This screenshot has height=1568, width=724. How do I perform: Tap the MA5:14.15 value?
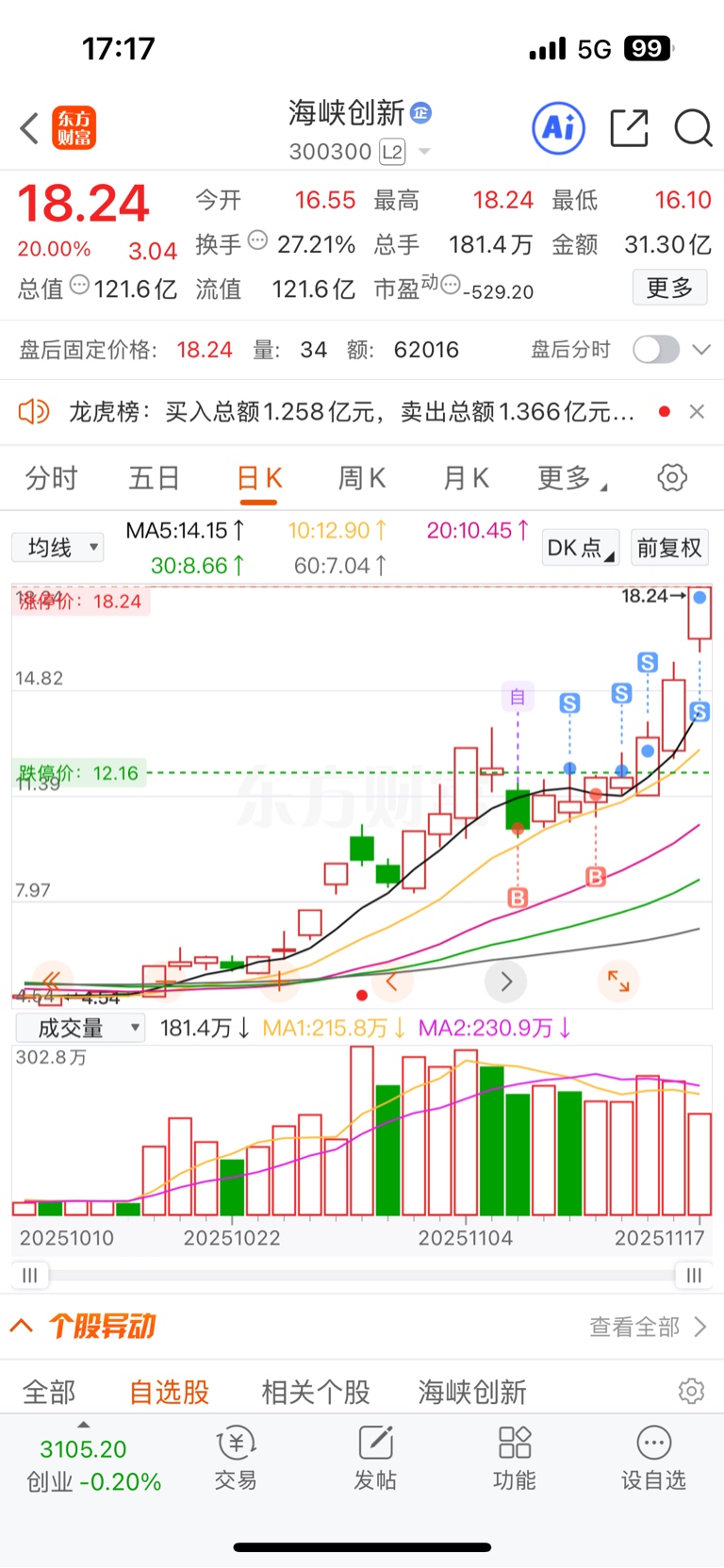(x=185, y=531)
